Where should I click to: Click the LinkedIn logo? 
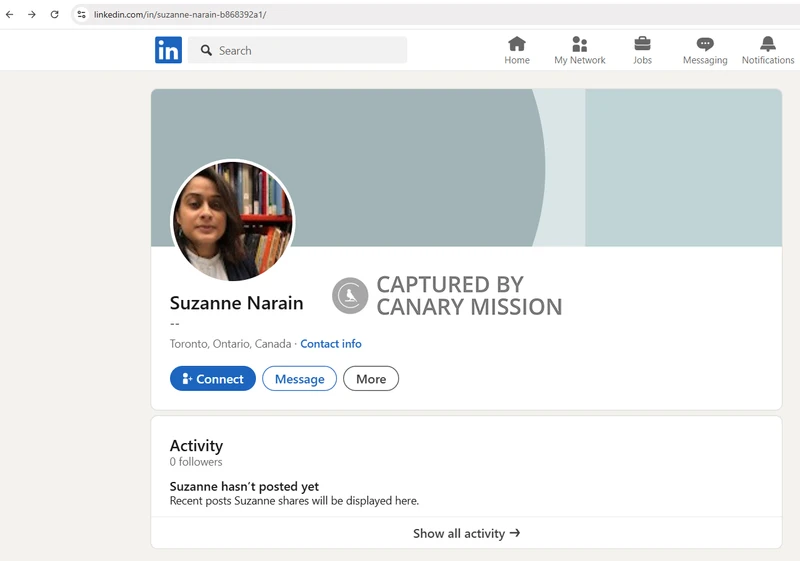tap(168, 50)
